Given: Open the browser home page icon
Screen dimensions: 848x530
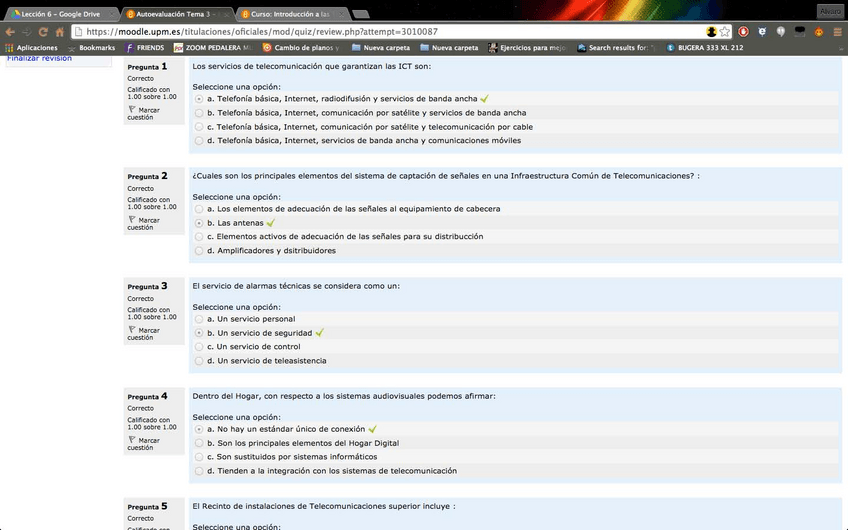Looking at the screenshot, I should click(60, 31).
